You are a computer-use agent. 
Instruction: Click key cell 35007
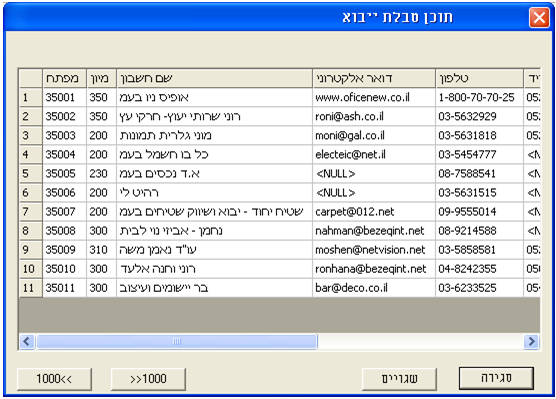65,212
